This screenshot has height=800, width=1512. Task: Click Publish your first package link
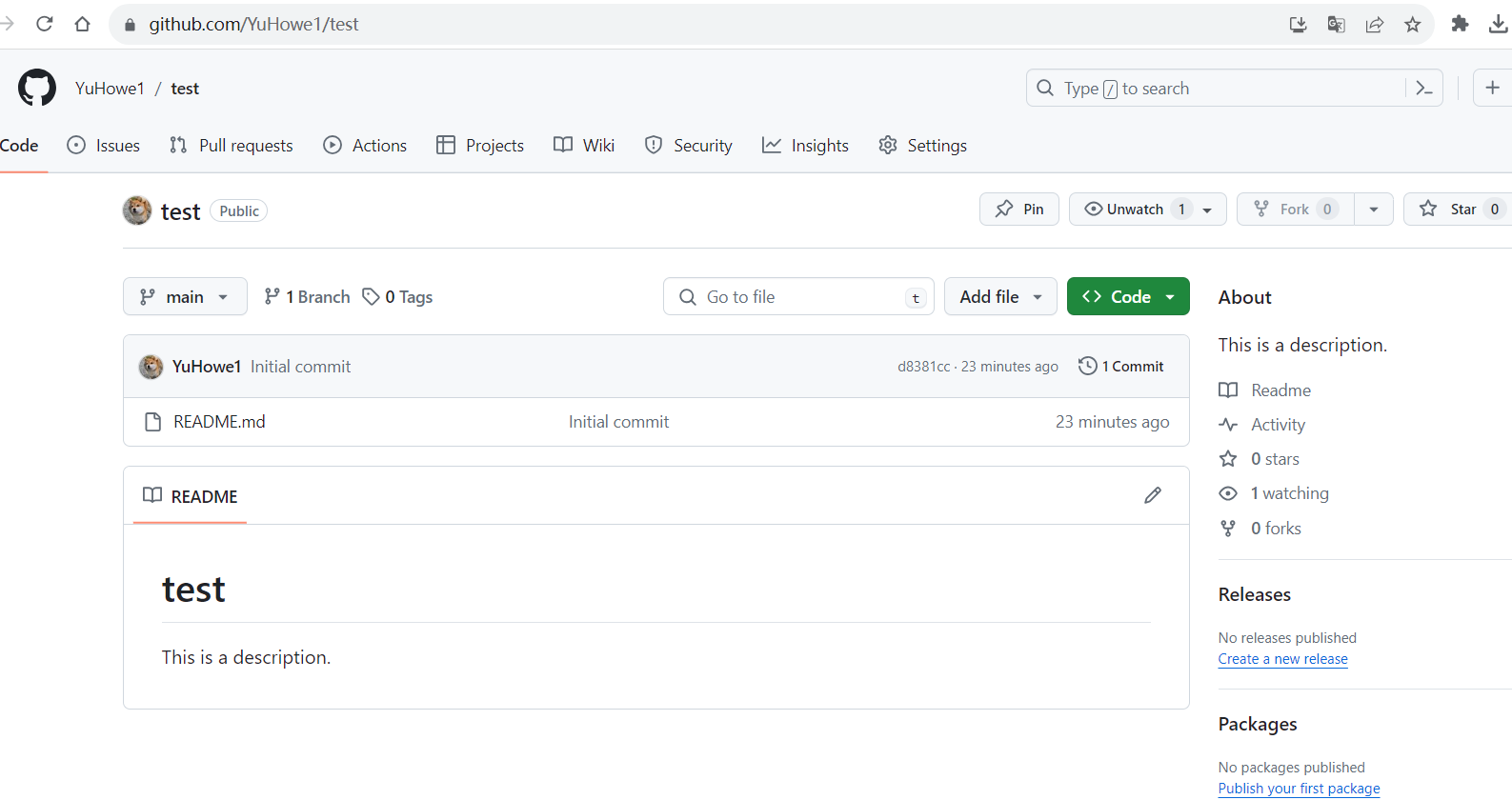tap(1299, 789)
